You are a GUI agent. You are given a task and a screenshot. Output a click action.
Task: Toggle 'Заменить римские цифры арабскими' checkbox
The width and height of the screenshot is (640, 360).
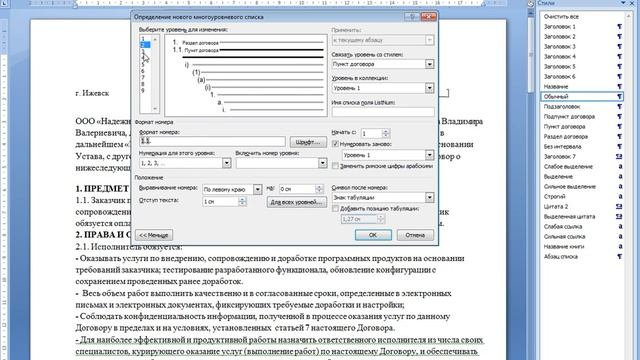(336, 166)
